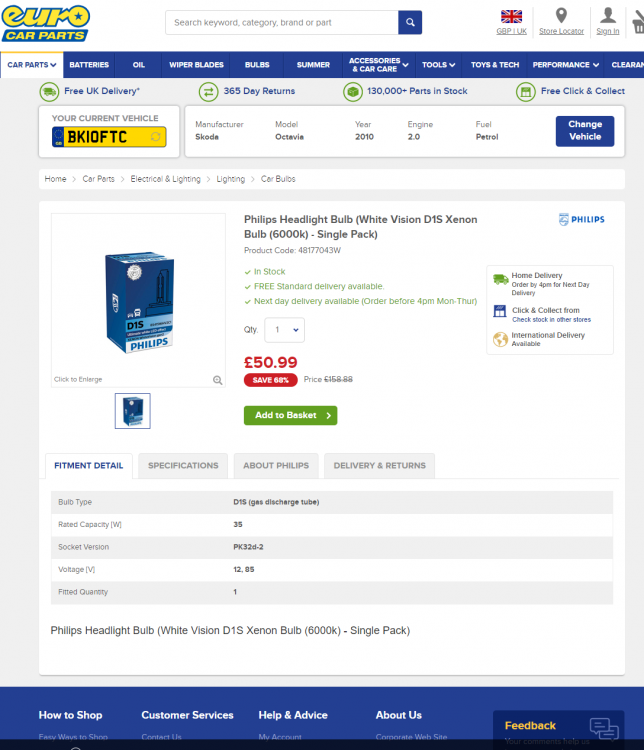Open Electrical & Lighting breadcrumb
This screenshot has height=750, width=644.
tap(166, 179)
